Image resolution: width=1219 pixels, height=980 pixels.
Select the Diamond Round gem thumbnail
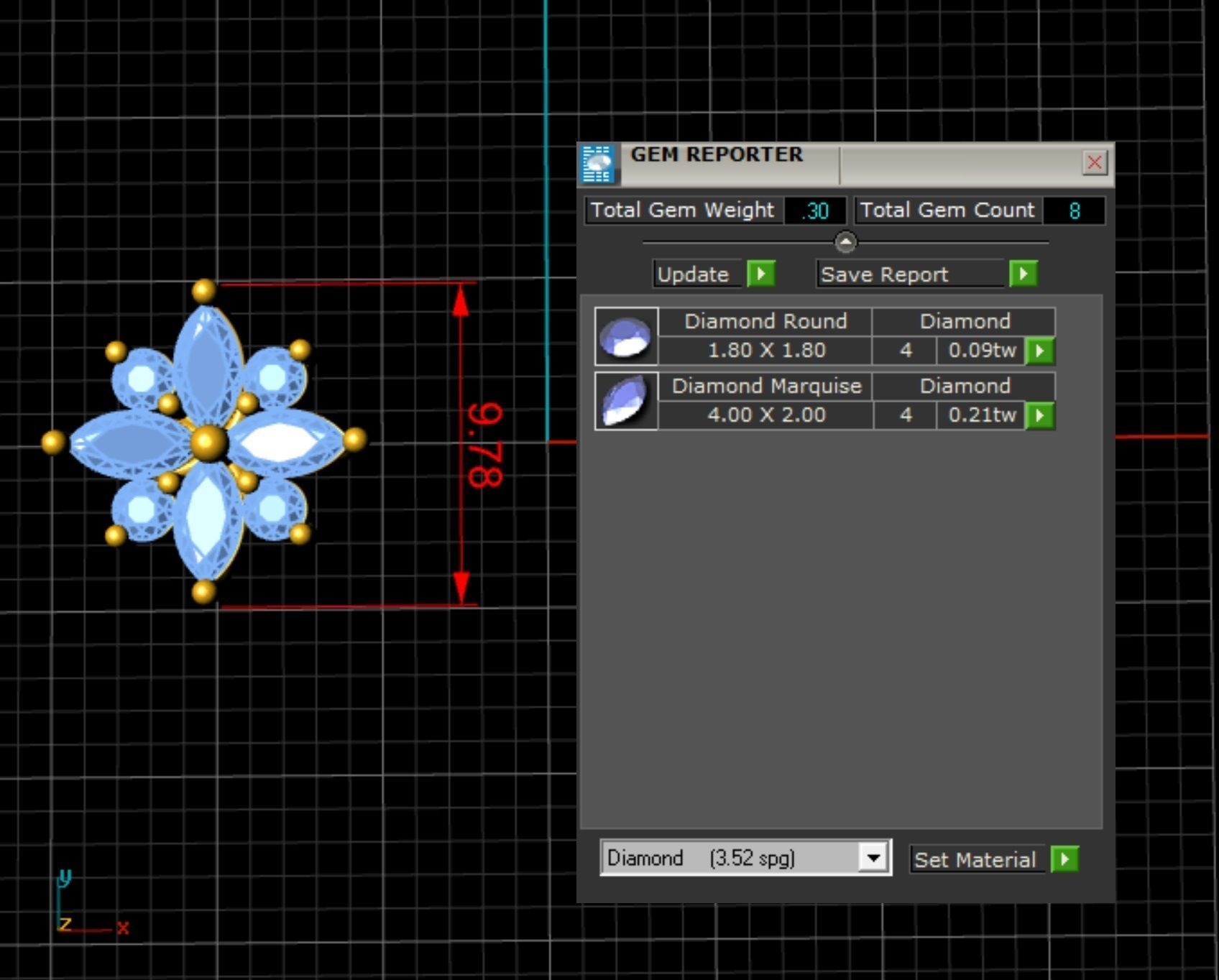point(626,336)
